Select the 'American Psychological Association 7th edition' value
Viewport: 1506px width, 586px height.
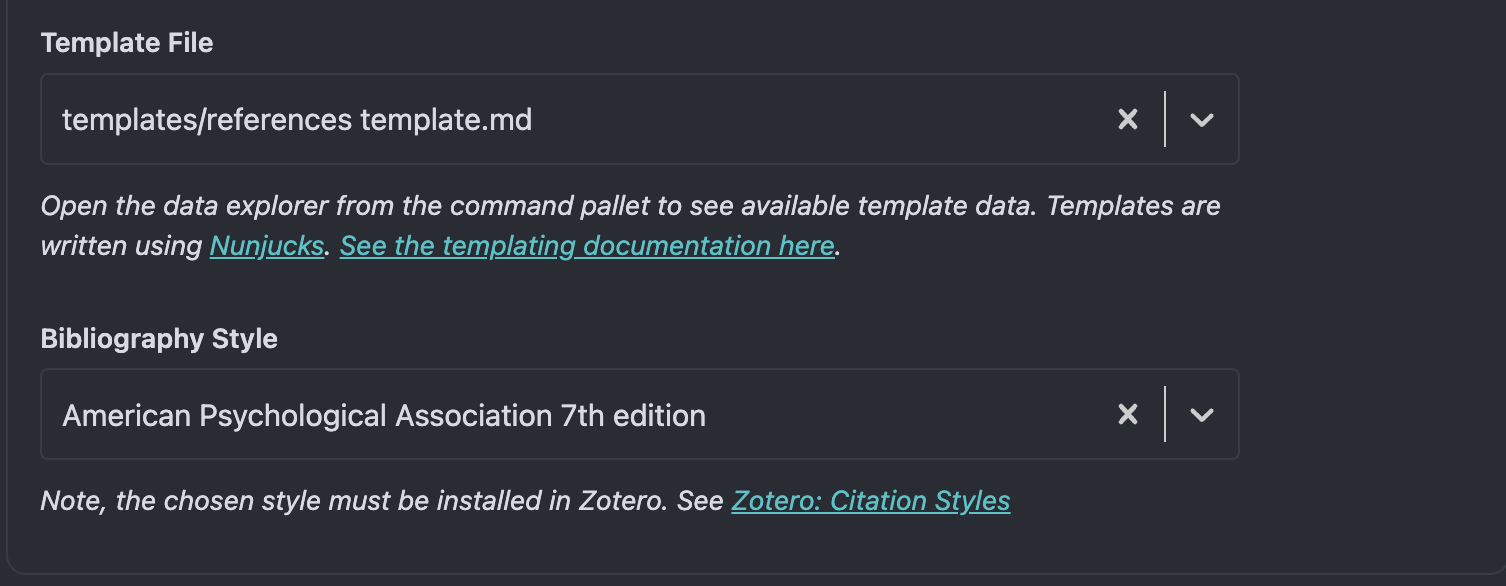[384, 415]
